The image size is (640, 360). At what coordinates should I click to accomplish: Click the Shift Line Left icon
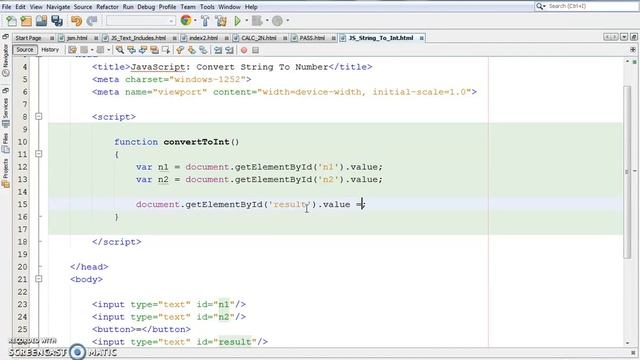click(218, 50)
